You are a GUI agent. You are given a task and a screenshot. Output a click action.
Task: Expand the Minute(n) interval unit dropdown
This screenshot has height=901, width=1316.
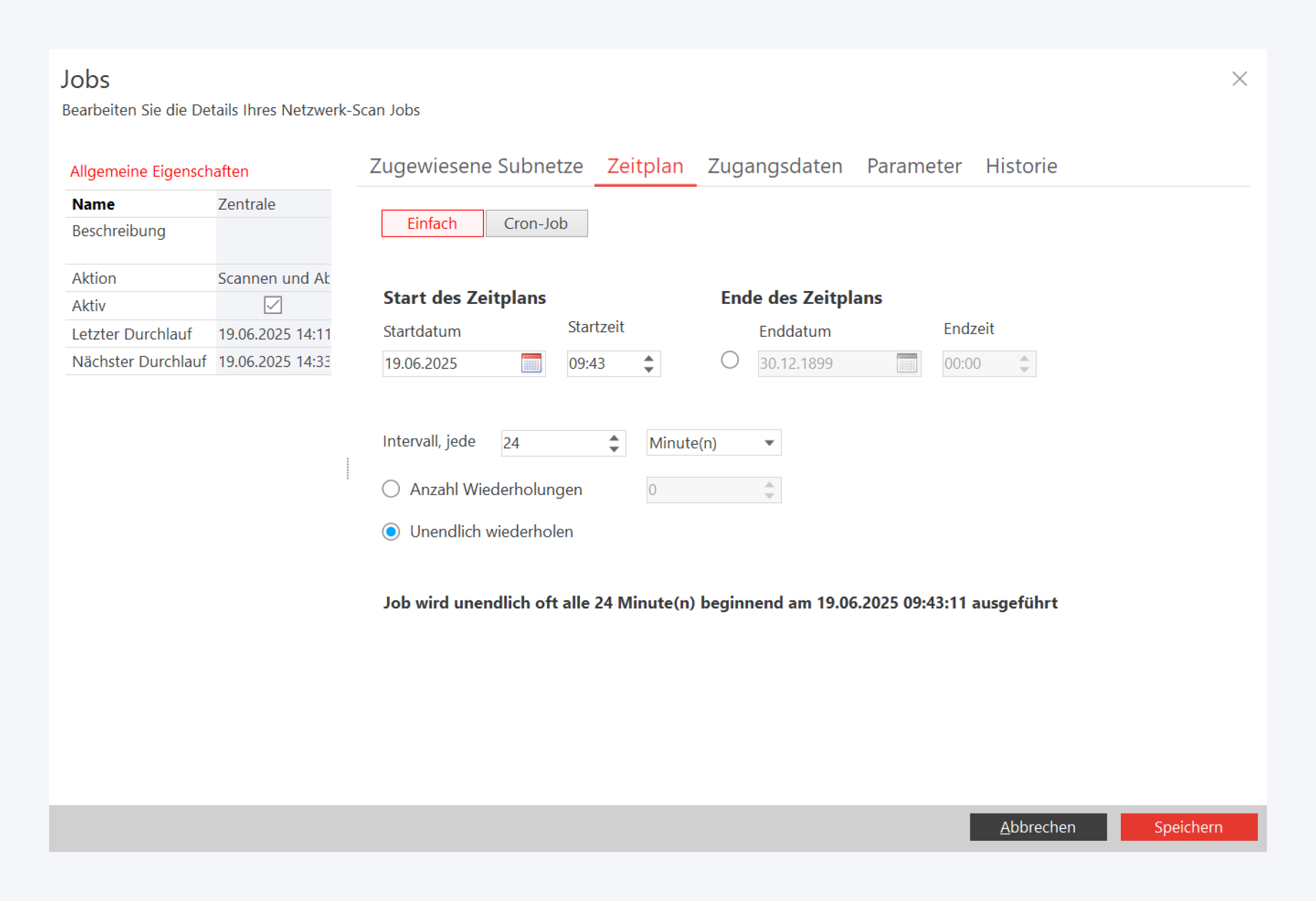tap(768, 443)
